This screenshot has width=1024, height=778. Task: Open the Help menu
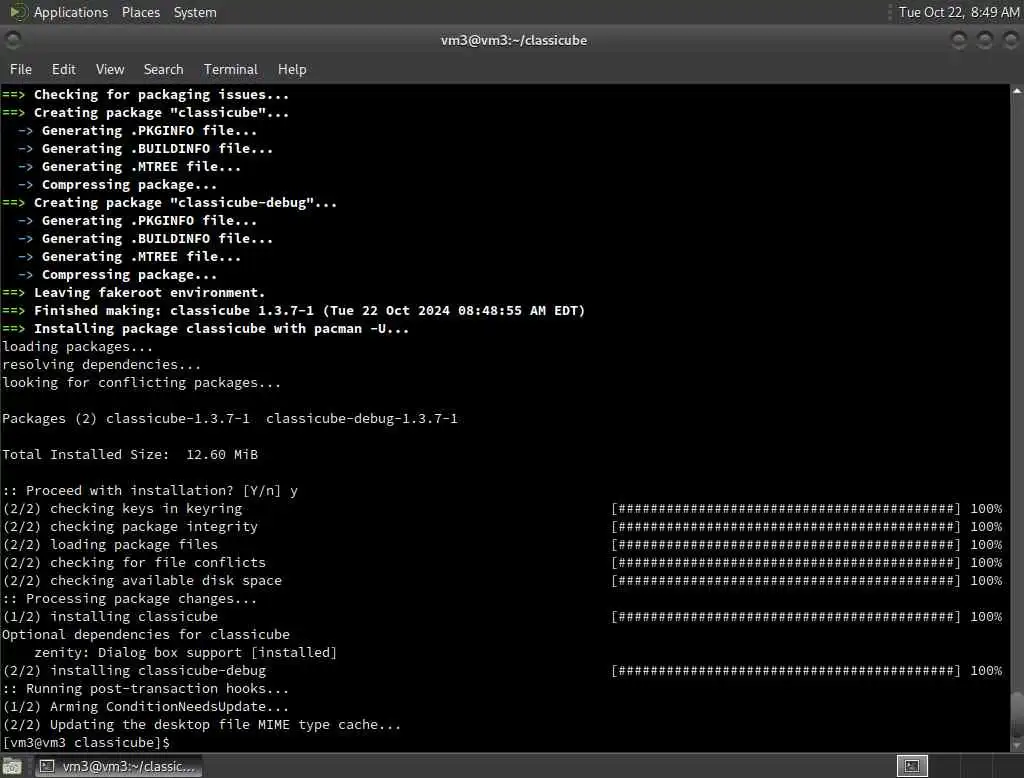coord(292,69)
